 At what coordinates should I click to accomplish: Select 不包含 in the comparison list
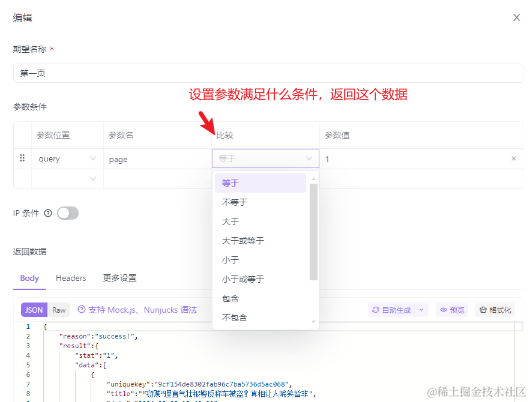(260, 317)
